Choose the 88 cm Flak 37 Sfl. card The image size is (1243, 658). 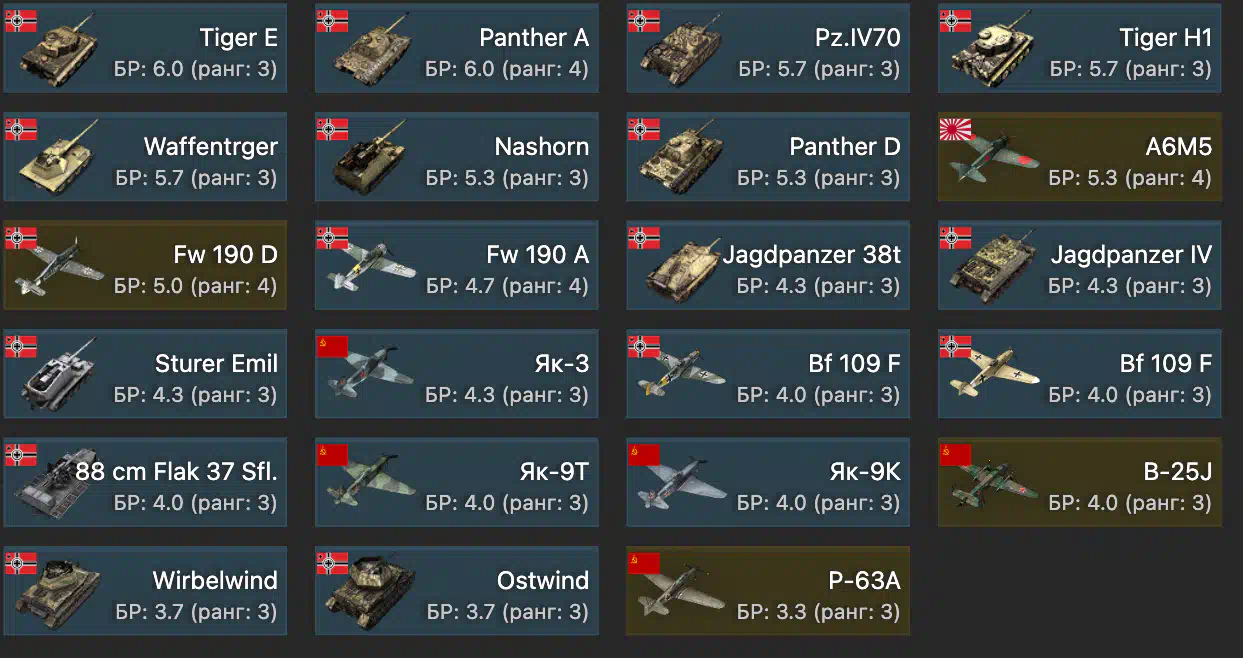145,482
